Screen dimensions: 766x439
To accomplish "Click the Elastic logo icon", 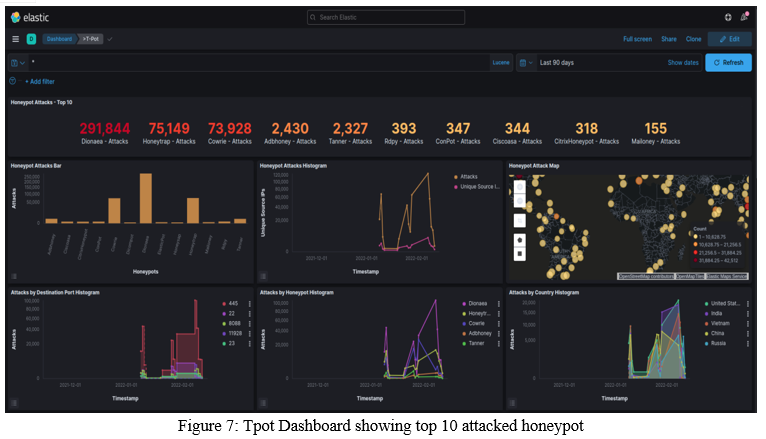I will [16, 18].
